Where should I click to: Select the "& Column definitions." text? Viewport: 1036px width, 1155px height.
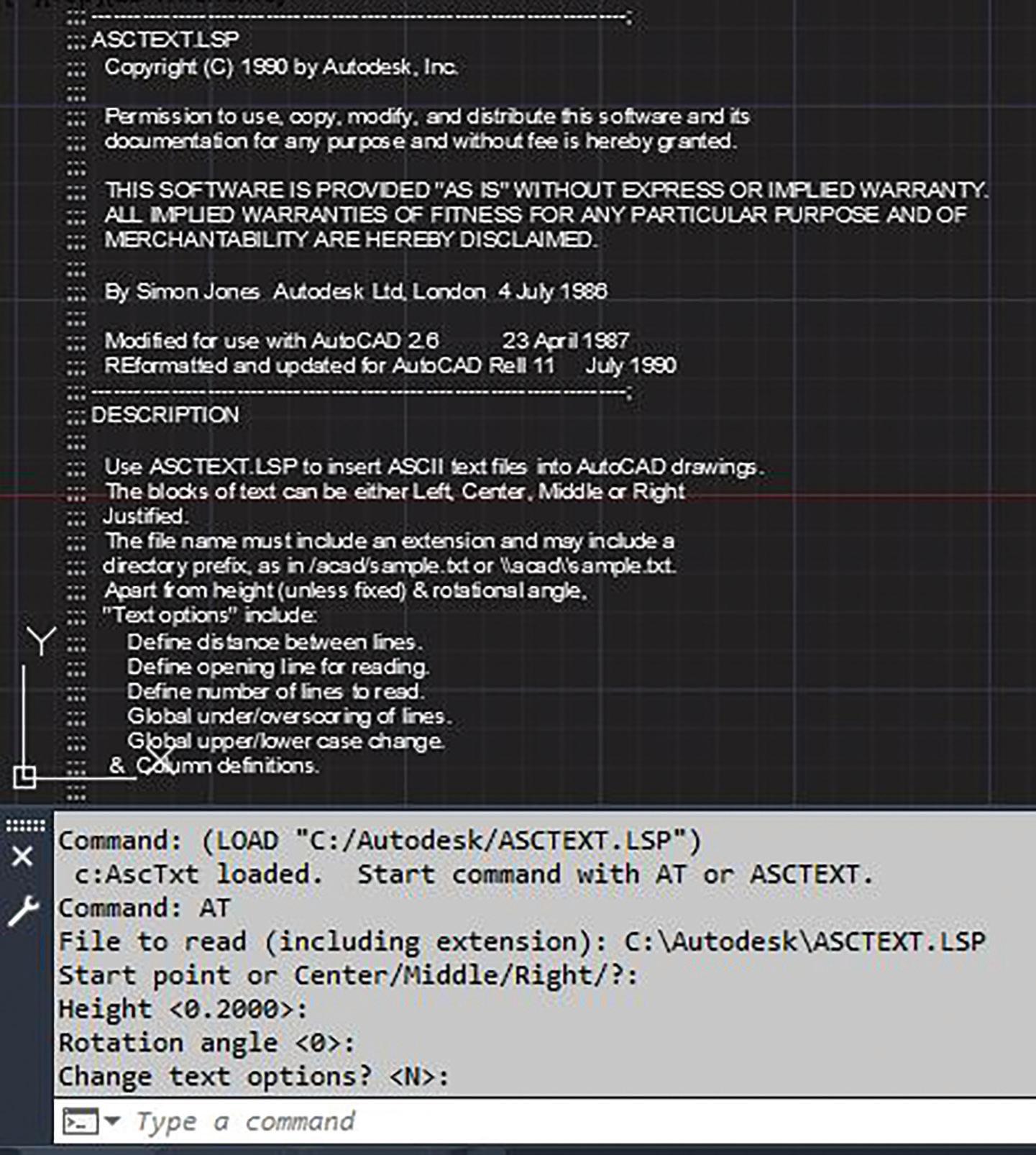pyautogui.click(x=214, y=766)
